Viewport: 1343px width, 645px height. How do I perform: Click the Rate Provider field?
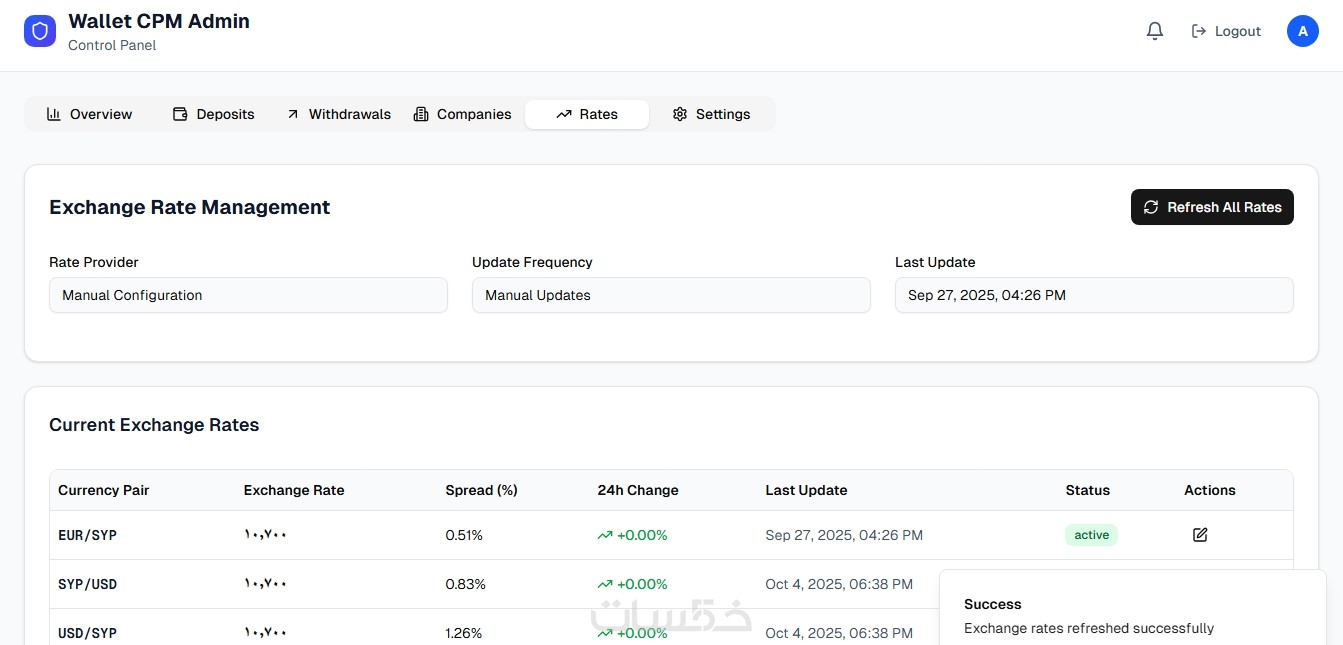coord(248,295)
